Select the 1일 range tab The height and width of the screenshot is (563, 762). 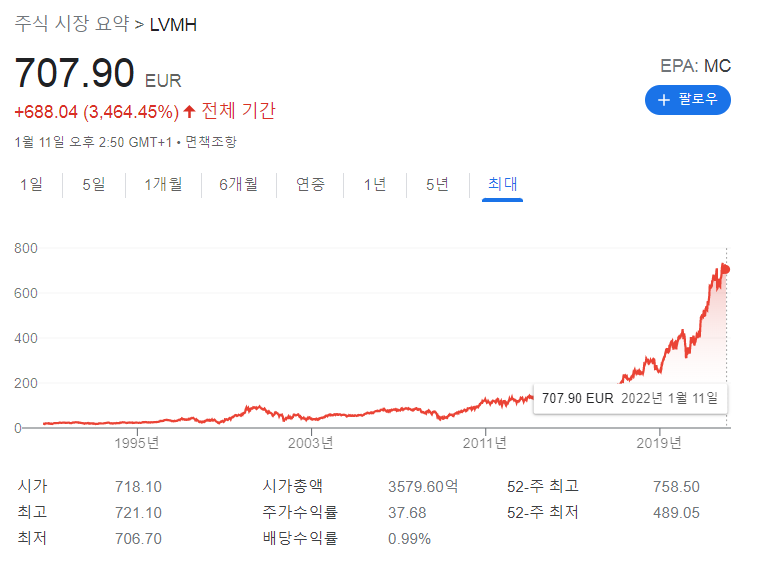coord(32,185)
